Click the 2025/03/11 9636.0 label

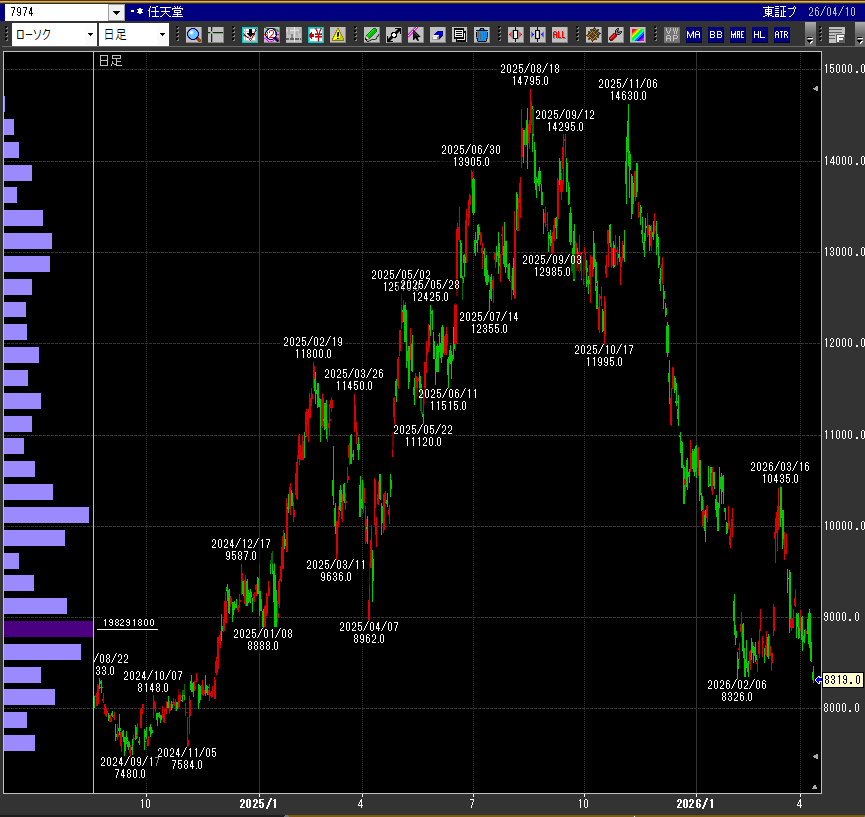point(336,571)
